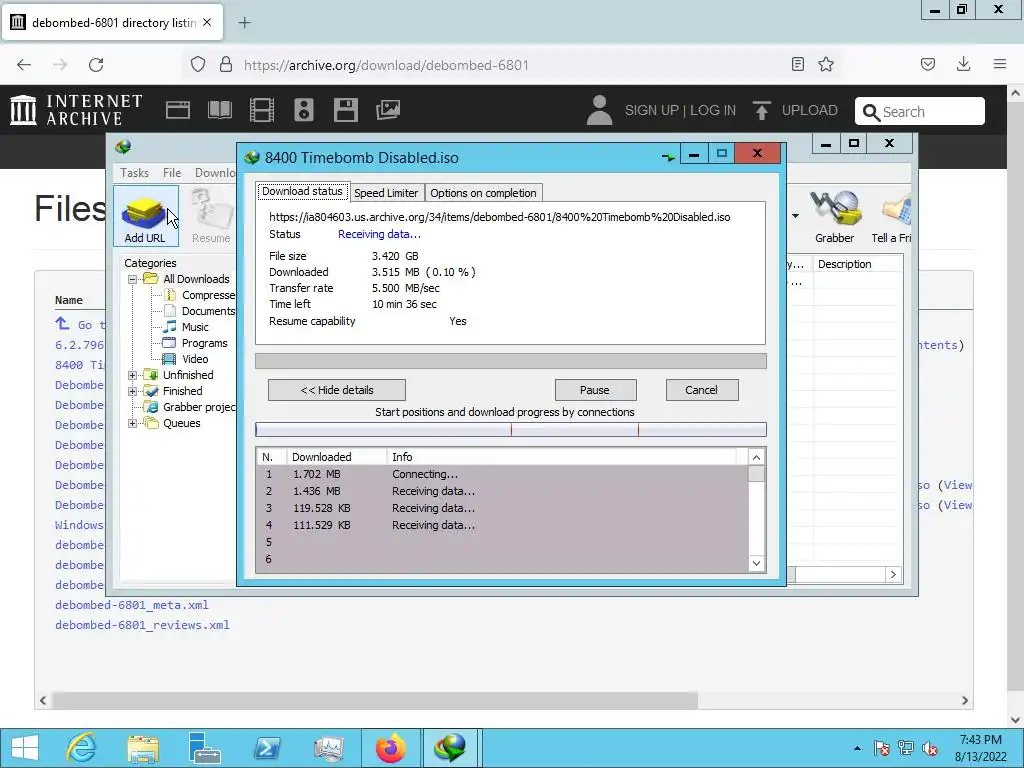
Task: Click the Upload arrow icon
Action: click(761, 110)
